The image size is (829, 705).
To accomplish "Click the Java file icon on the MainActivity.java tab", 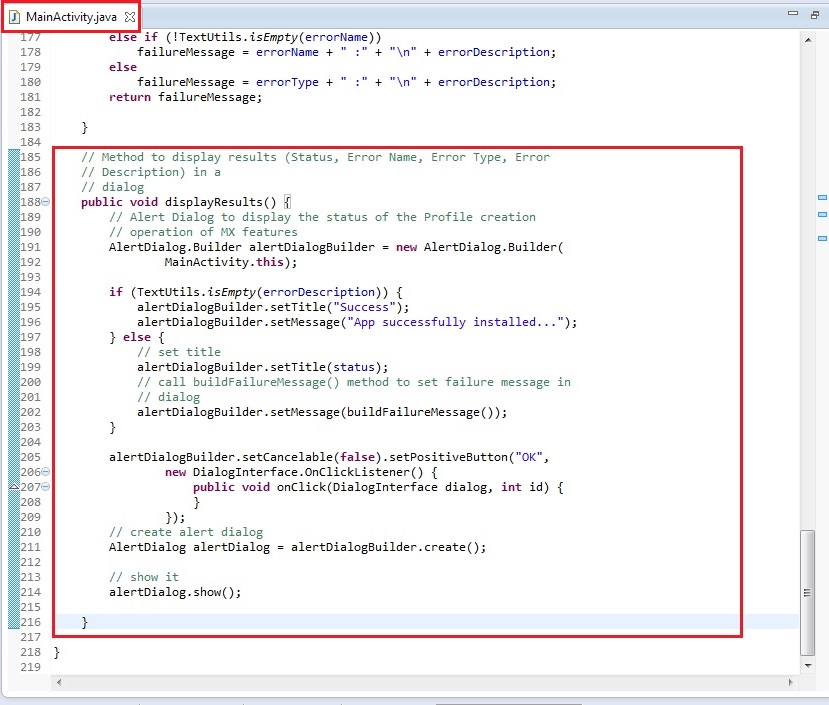I will [15, 16].
